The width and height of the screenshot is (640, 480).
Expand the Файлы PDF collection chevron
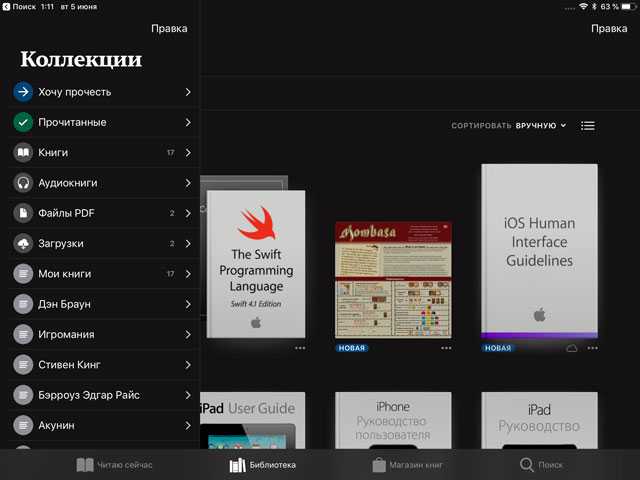[x=188, y=213]
